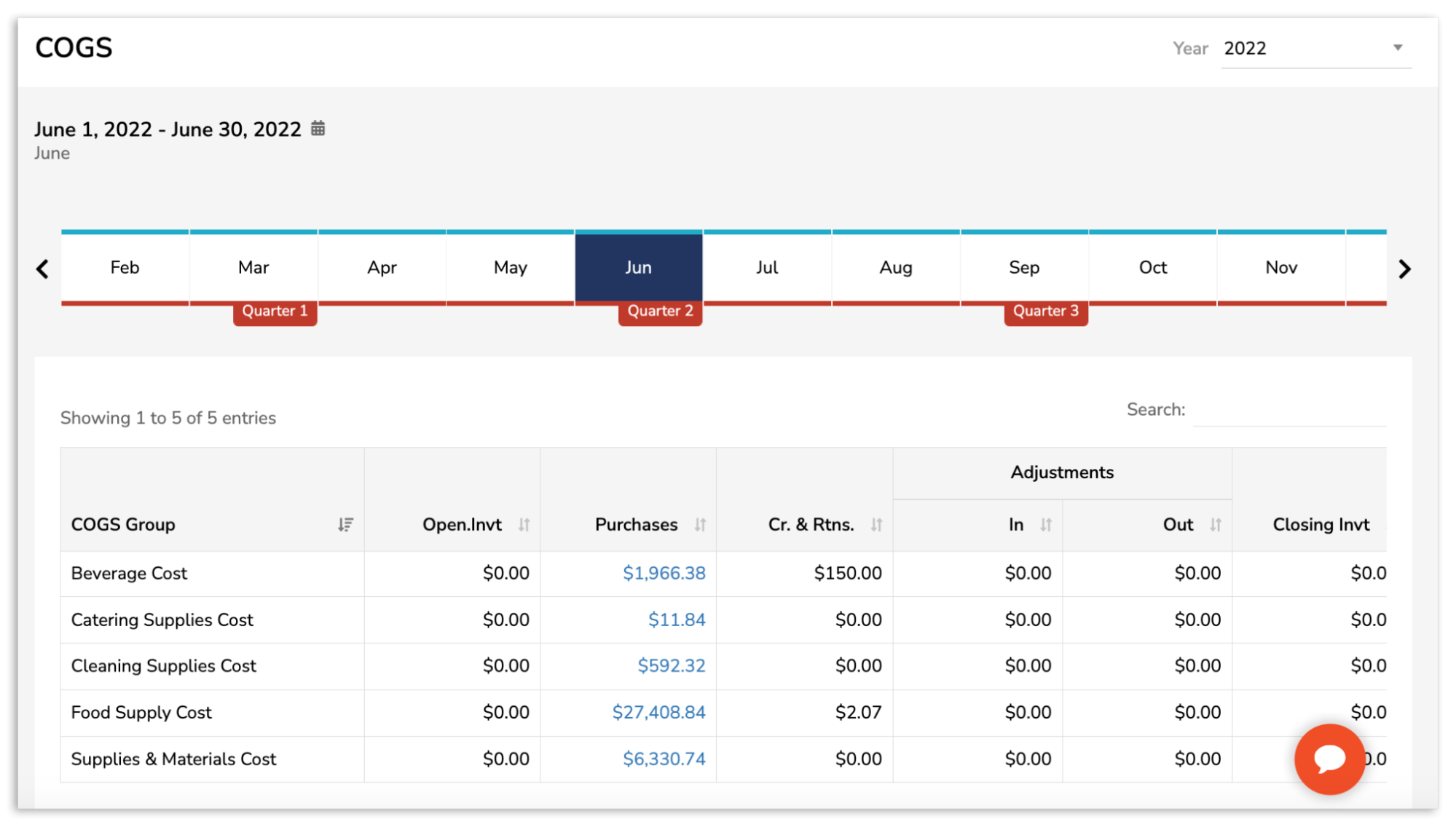
Task: Select the Quarter 3 badge
Action: (1046, 311)
